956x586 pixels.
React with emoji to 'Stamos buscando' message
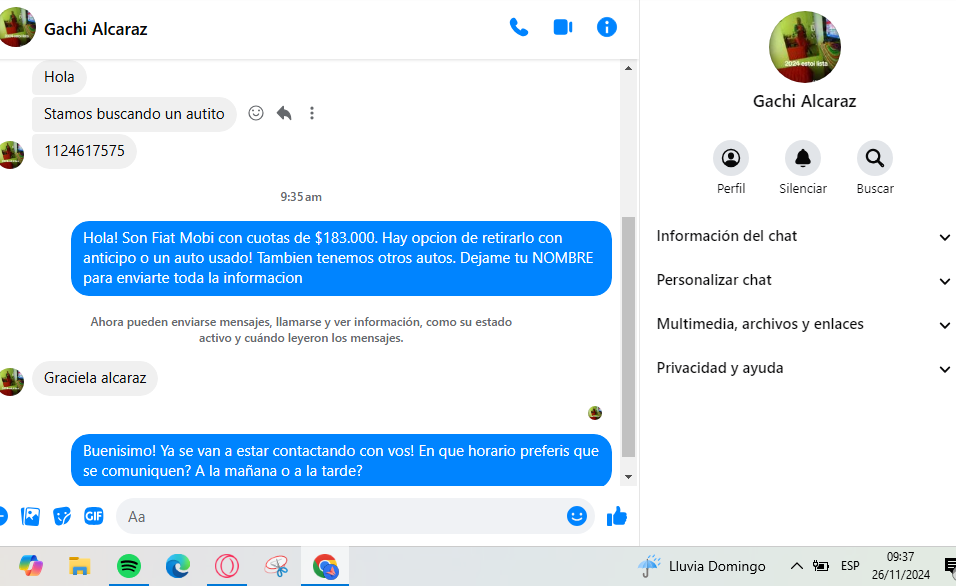(256, 114)
